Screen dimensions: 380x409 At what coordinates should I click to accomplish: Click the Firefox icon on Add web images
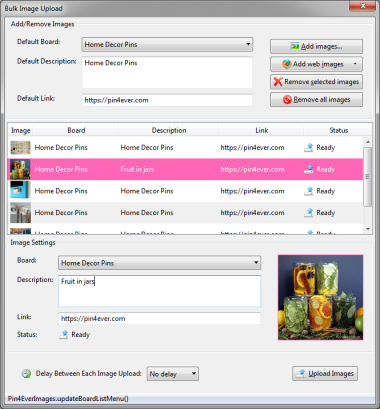click(x=287, y=64)
